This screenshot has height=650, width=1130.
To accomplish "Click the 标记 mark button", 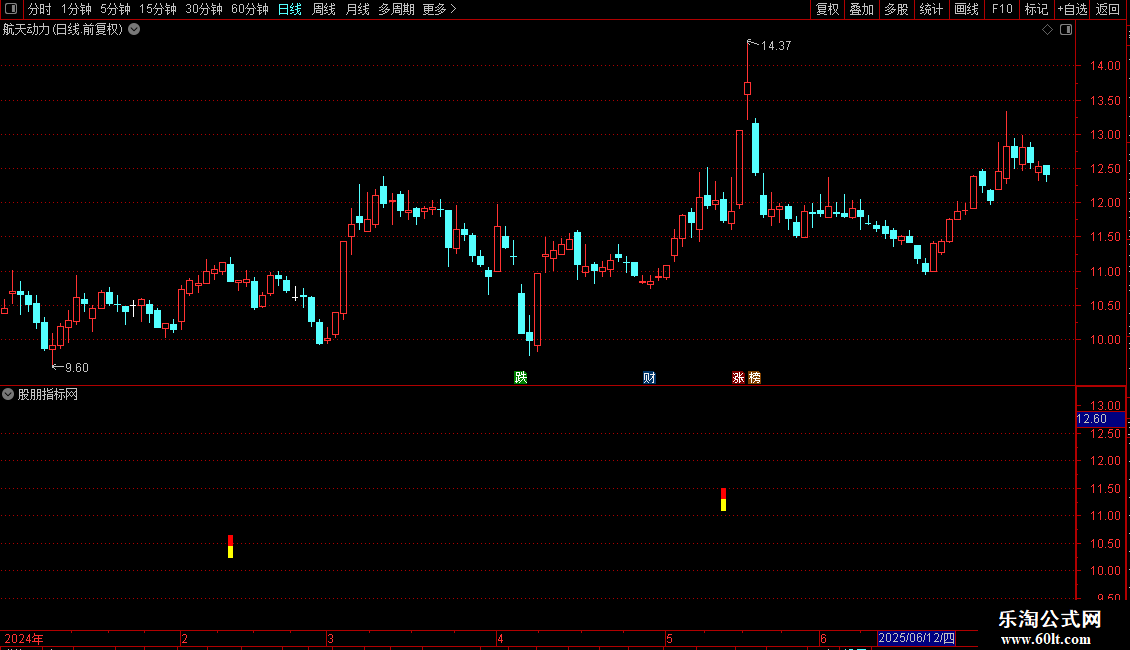I will point(1036,9).
